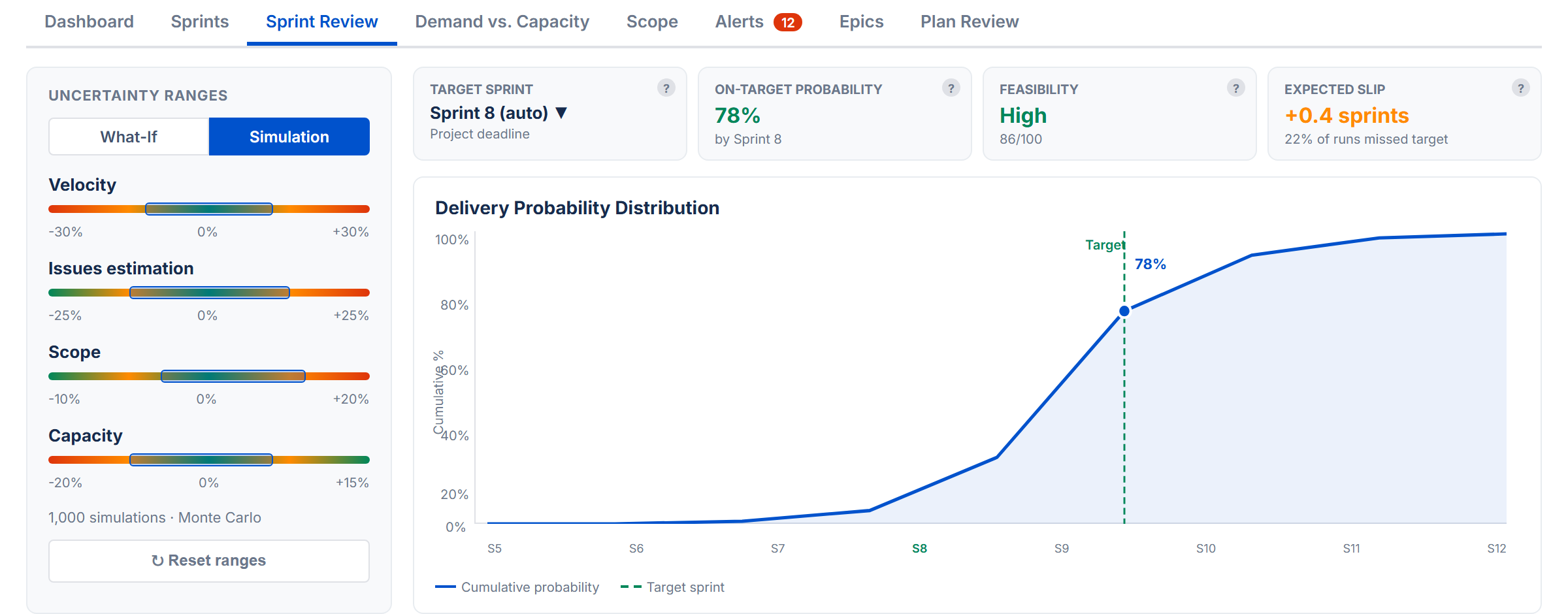The height and width of the screenshot is (614, 1568).
Task: Collapse the Uncertainty Ranges panel
Action: pos(137,95)
